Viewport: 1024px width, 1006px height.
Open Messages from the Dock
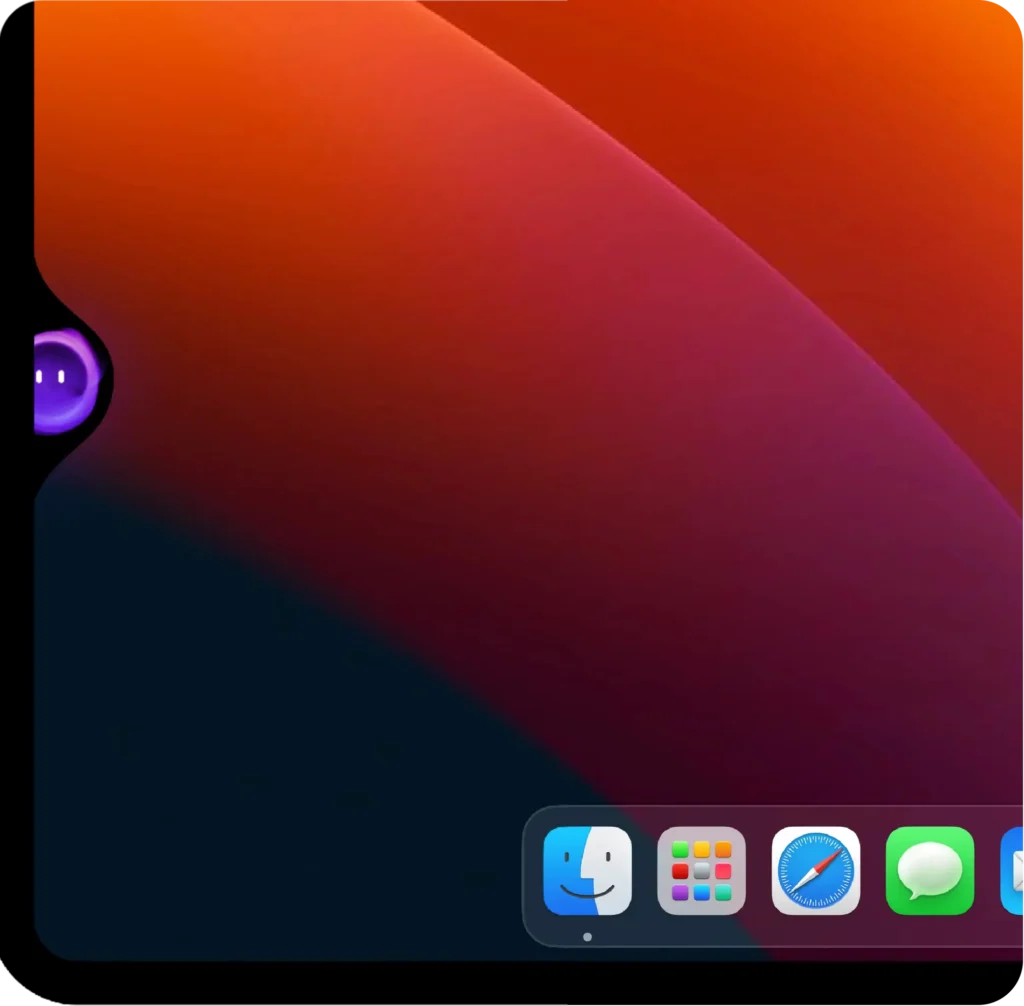[930, 870]
